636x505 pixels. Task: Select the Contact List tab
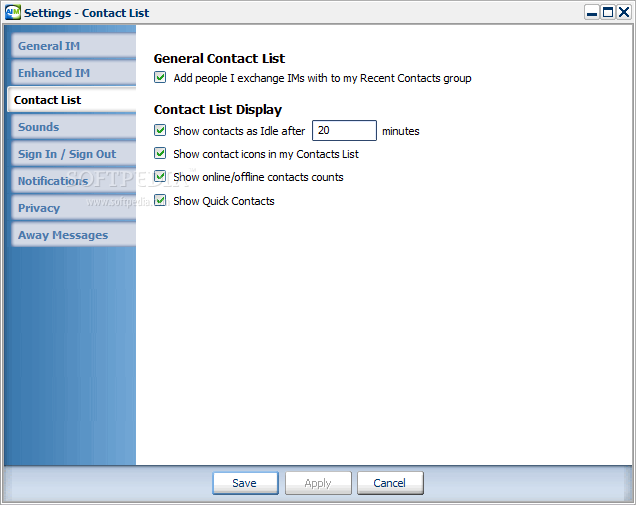pyautogui.click(x=72, y=100)
